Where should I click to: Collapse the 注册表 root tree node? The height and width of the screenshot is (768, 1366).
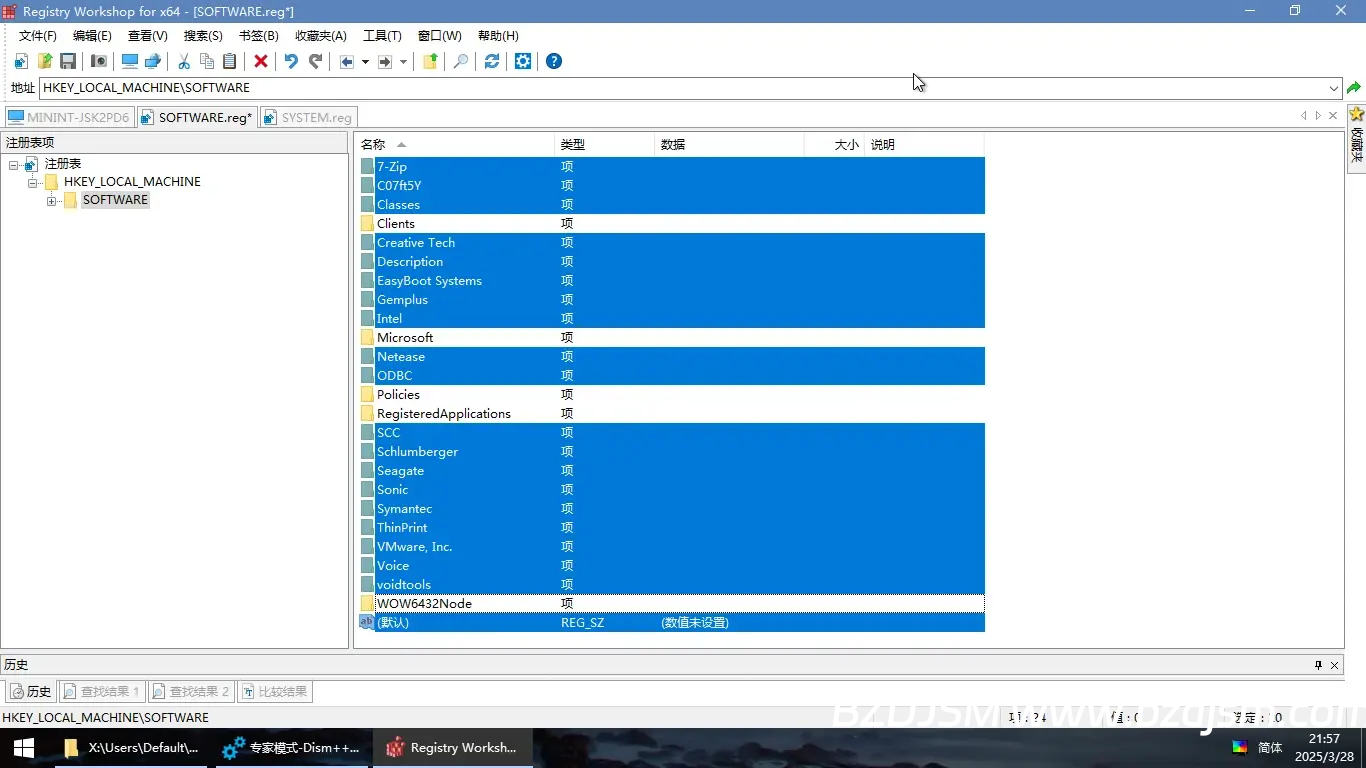(14, 164)
